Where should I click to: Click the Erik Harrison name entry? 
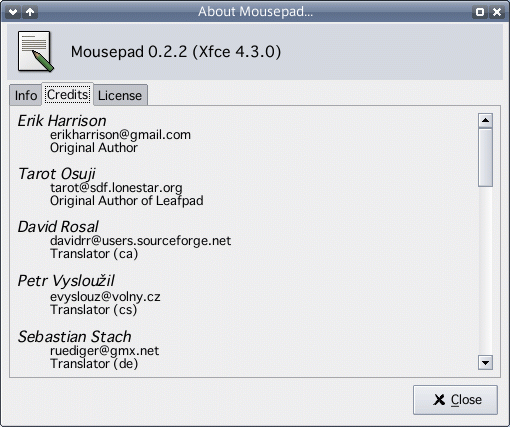62,121
